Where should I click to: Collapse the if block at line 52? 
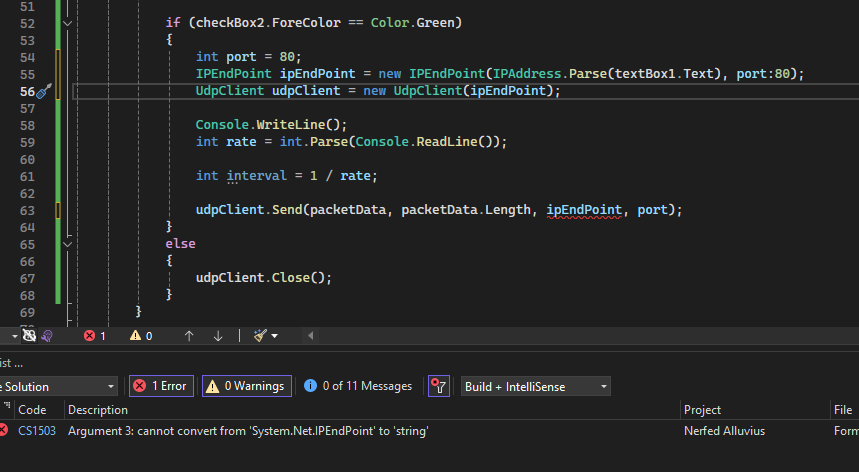tap(67, 23)
